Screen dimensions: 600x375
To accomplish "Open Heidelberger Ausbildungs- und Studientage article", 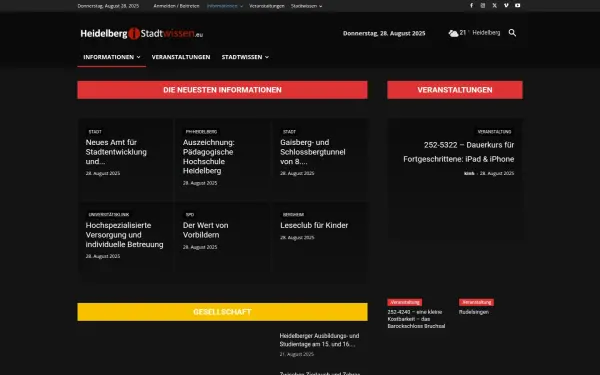I will point(319,340).
